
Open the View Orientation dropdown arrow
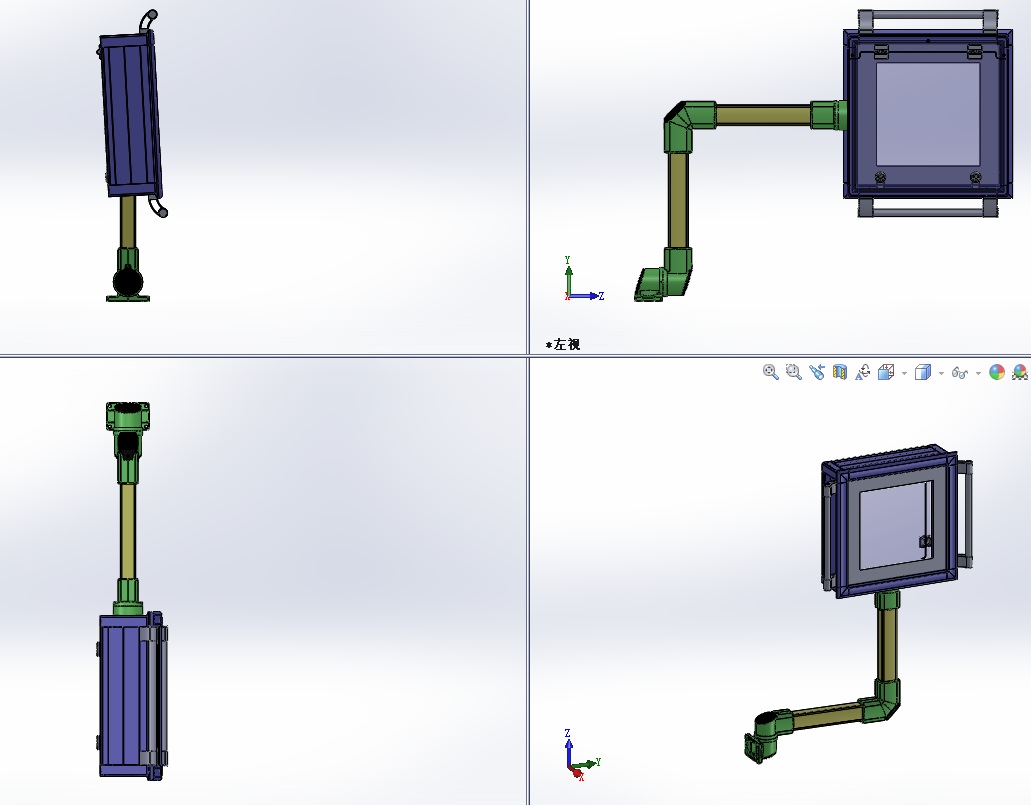pos(905,374)
